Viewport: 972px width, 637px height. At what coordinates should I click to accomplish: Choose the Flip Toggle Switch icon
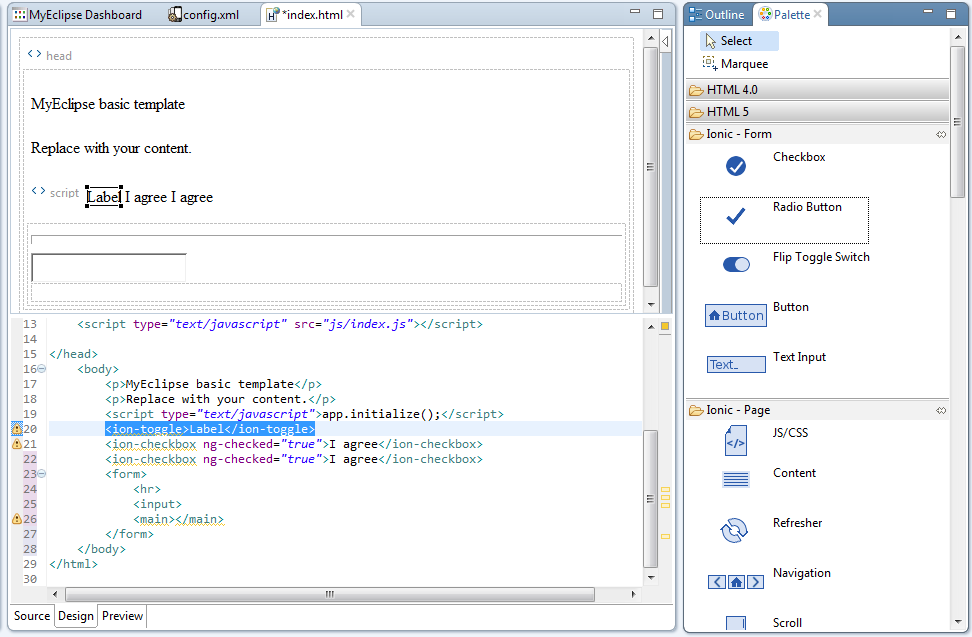point(736,265)
